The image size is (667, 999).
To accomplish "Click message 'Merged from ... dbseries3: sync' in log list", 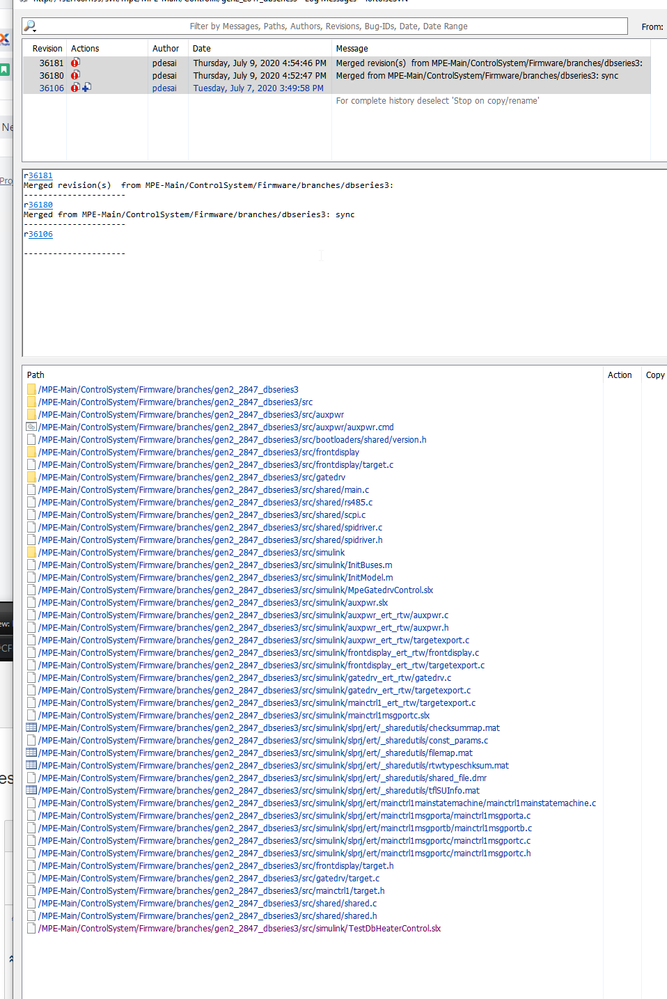I will click(x=477, y=75).
